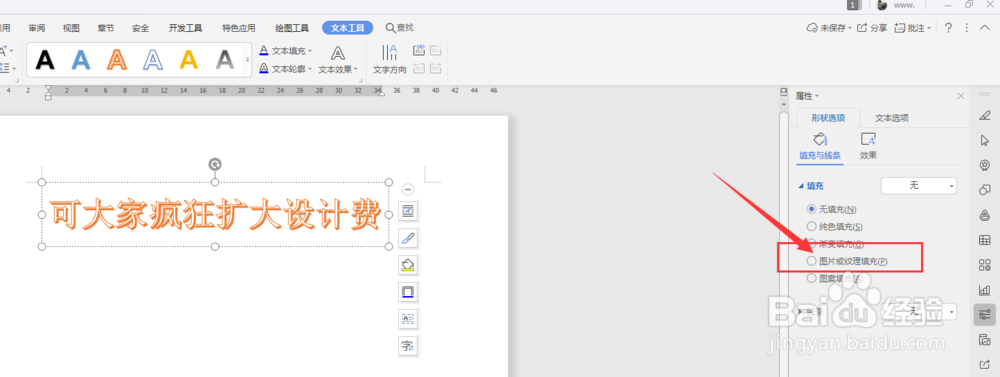Click the 查找 search button
This screenshot has width=1000, height=377.
point(400,27)
